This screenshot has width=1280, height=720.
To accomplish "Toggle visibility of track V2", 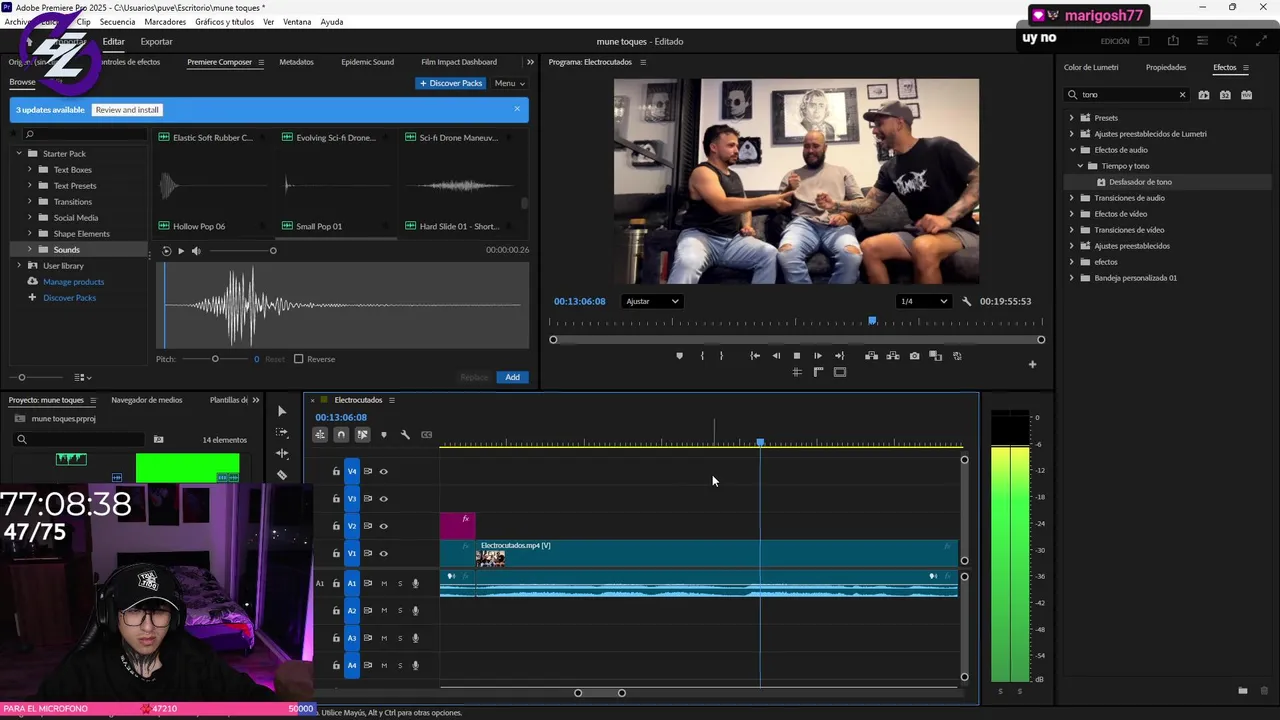I will [x=383, y=526].
